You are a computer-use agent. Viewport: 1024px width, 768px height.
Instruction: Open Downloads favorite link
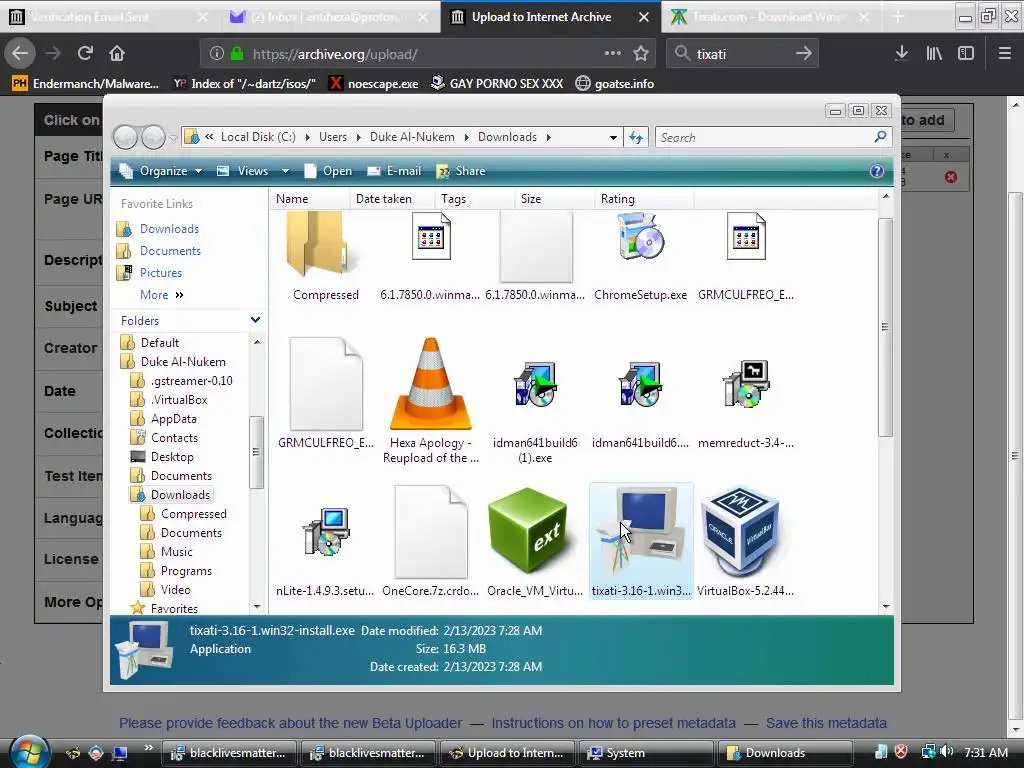169,229
